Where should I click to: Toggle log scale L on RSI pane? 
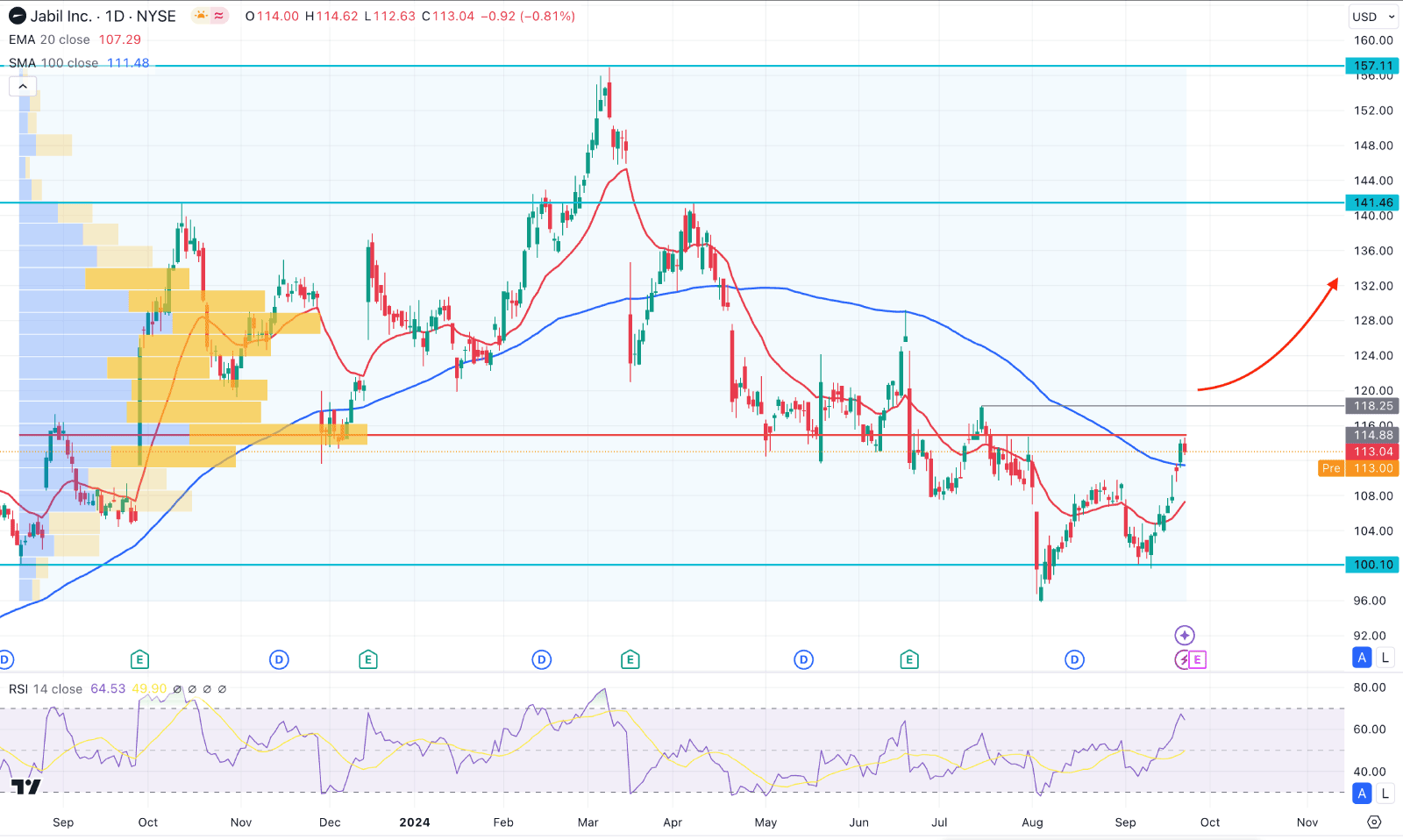pyautogui.click(x=1385, y=794)
